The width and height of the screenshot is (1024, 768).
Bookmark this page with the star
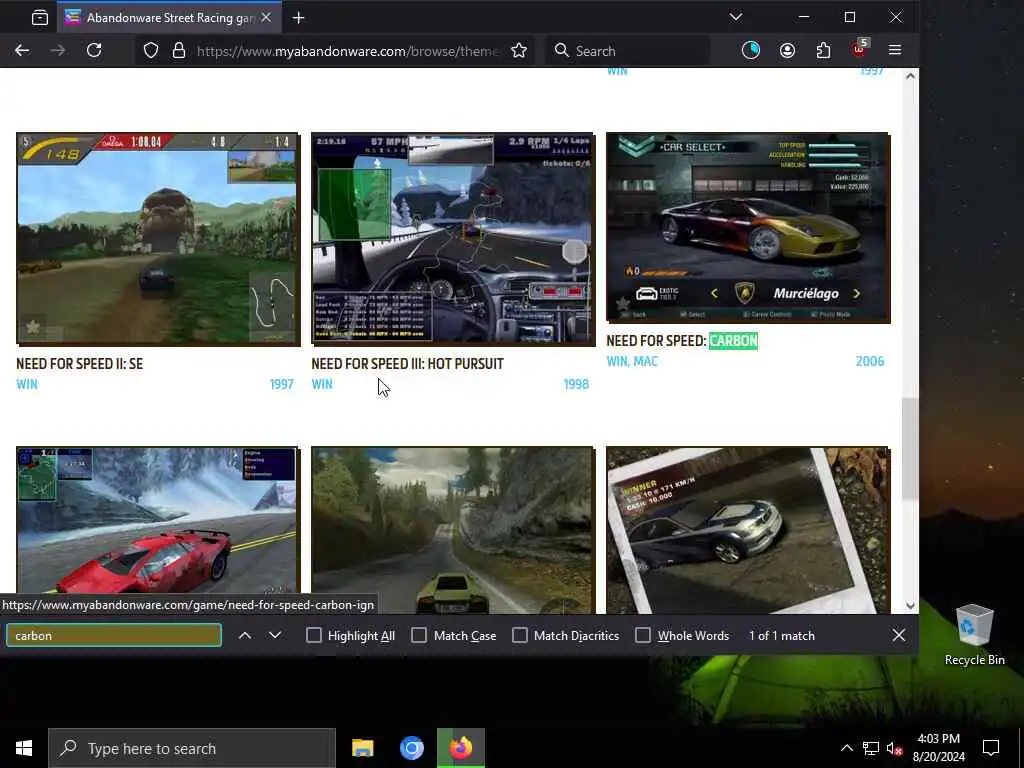(519, 51)
